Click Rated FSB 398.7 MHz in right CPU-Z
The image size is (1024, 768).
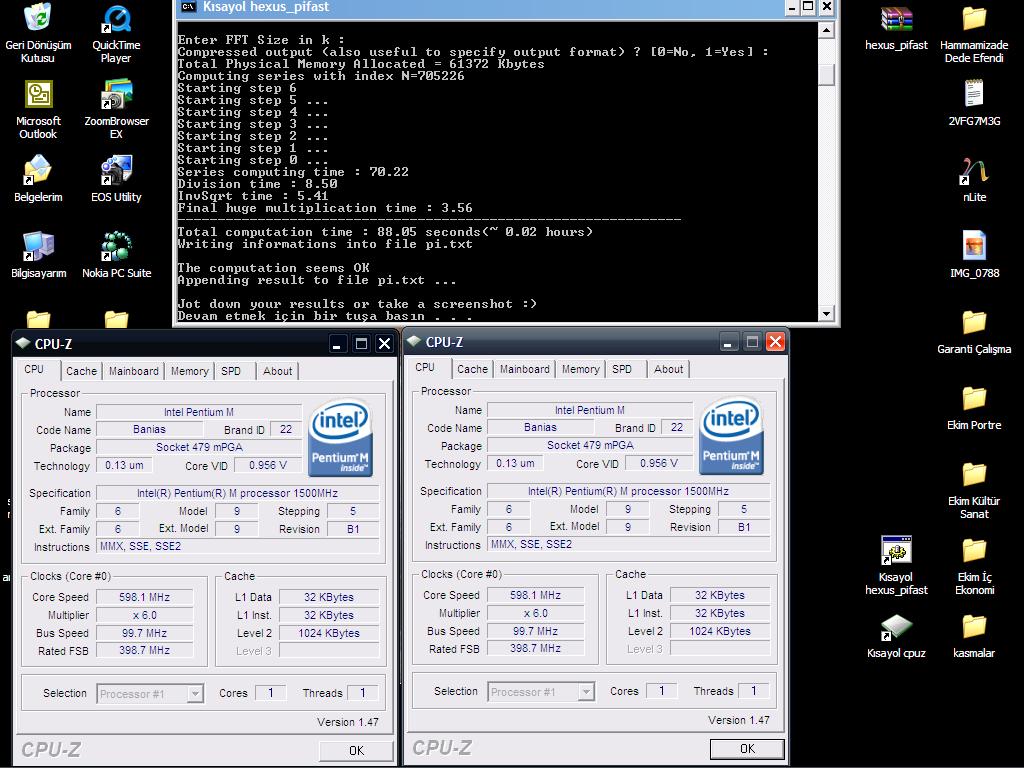(x=536, y=648)
